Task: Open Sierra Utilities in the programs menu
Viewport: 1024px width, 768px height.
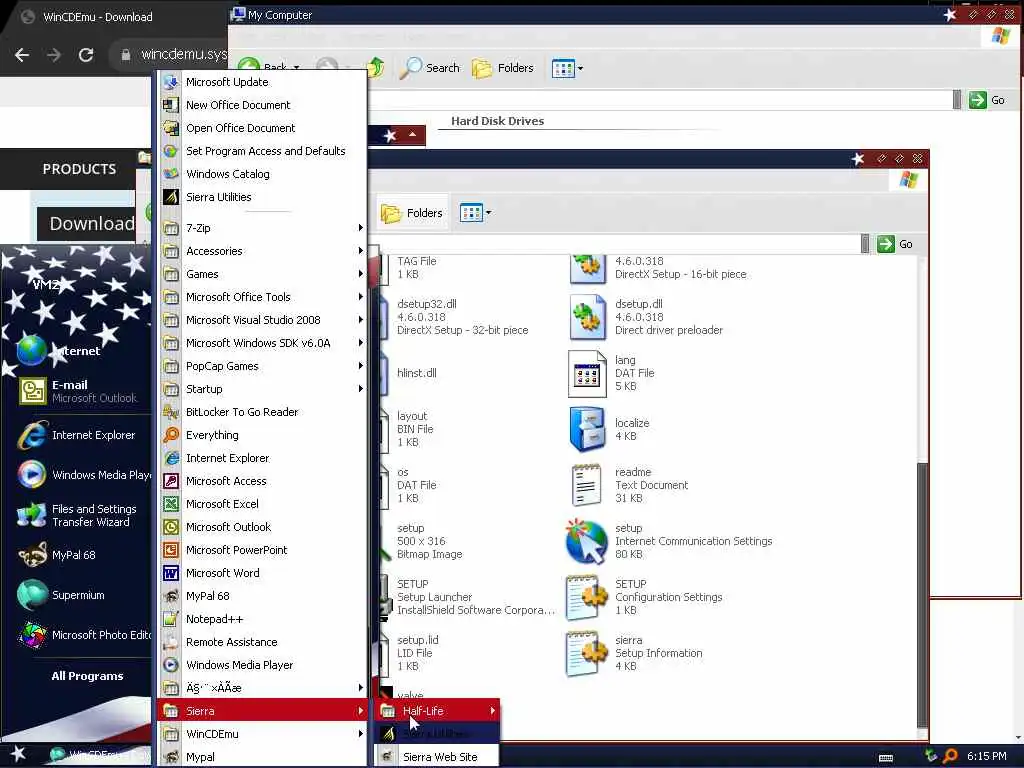Action: 218,197
